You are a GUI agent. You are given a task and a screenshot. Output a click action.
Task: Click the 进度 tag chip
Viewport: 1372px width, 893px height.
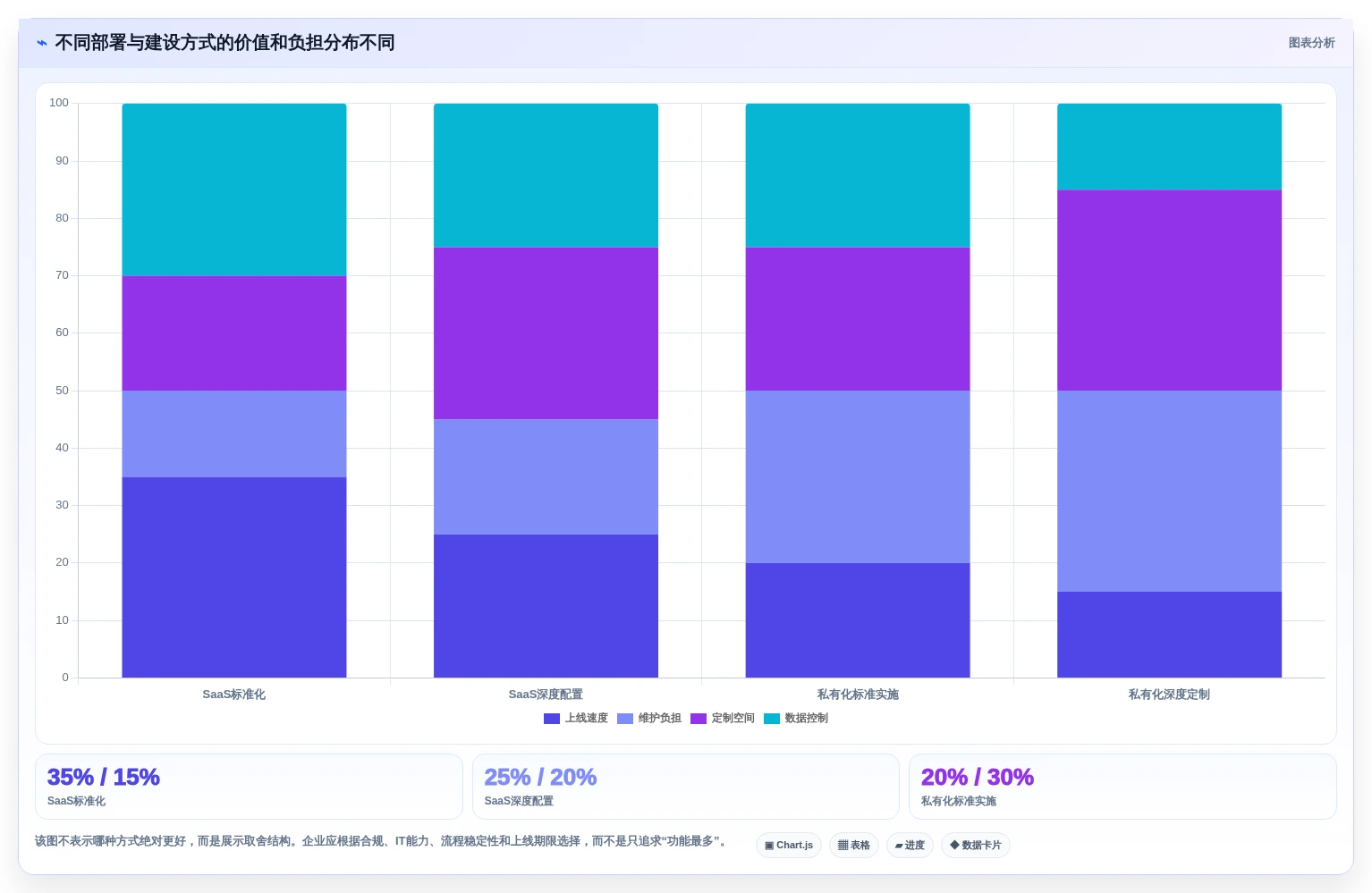click(x=910, y=846)
